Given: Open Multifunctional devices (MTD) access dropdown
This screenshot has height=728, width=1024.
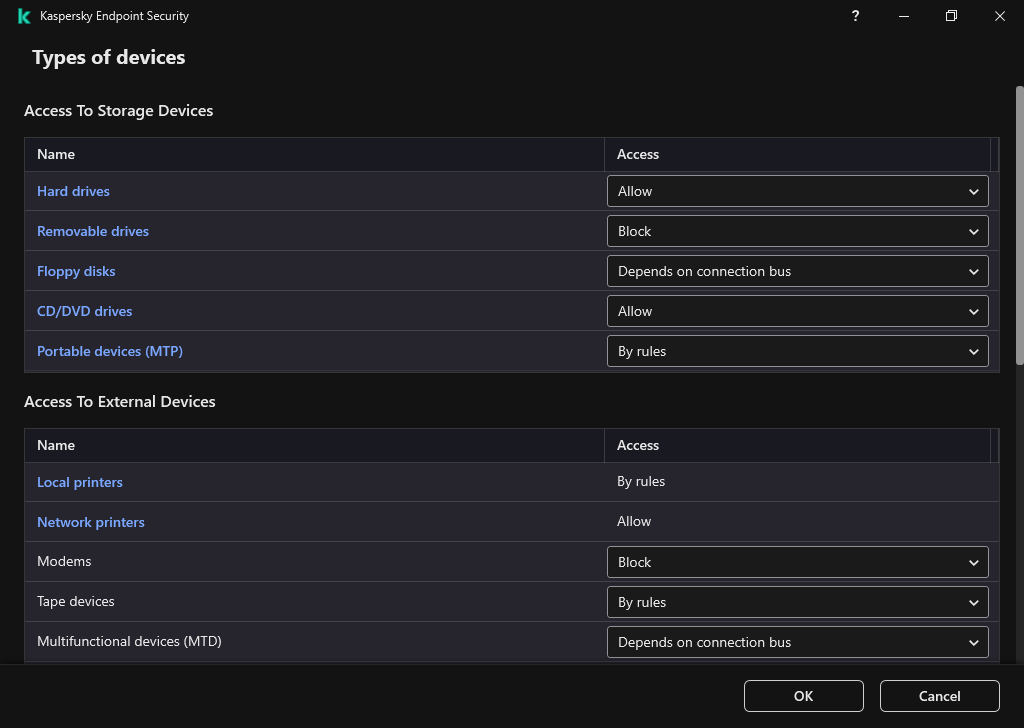Looking at the screenshot, I should [x=797, y=642].
